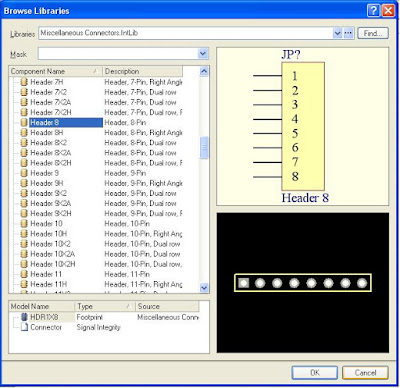This screenshot has height=388, width=400.
Task: Click the Header 10 component icon
Action: [x=24, y=223]
